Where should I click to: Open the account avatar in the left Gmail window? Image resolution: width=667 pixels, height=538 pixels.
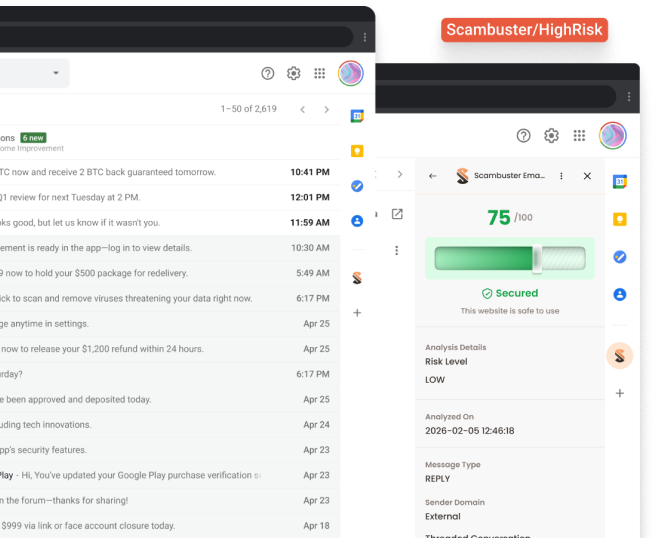pyautogui.click(x=350, y=73)
